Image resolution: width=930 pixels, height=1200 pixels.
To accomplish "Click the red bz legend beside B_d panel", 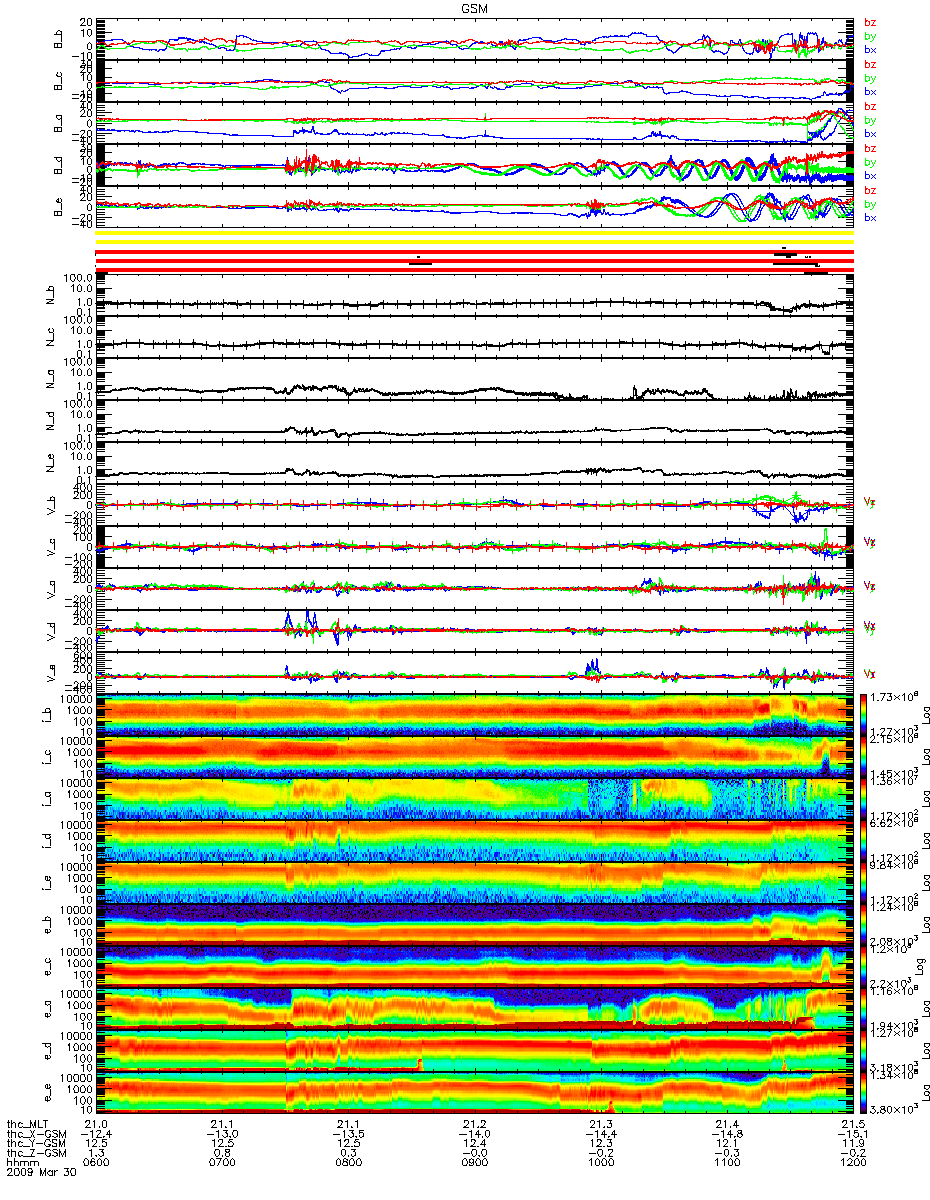I will [x=870, y=148].
